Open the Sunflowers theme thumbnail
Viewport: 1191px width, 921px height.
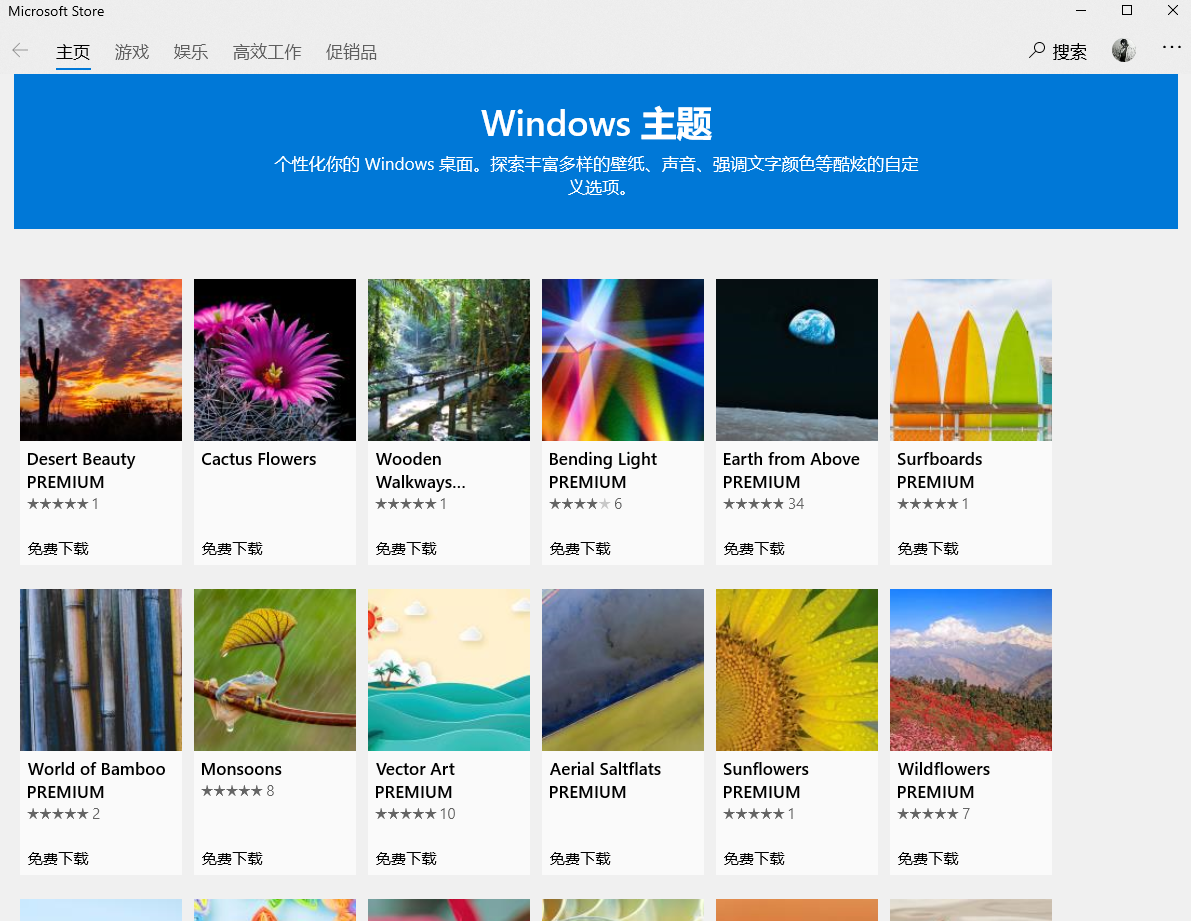[797, 670]
